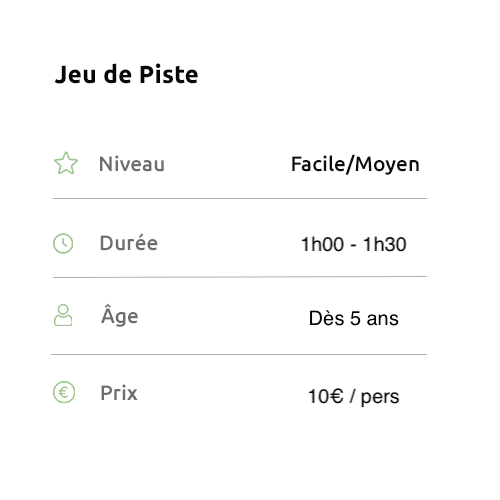
Task: Click the Âge label
Action: (x=120, y=316)
